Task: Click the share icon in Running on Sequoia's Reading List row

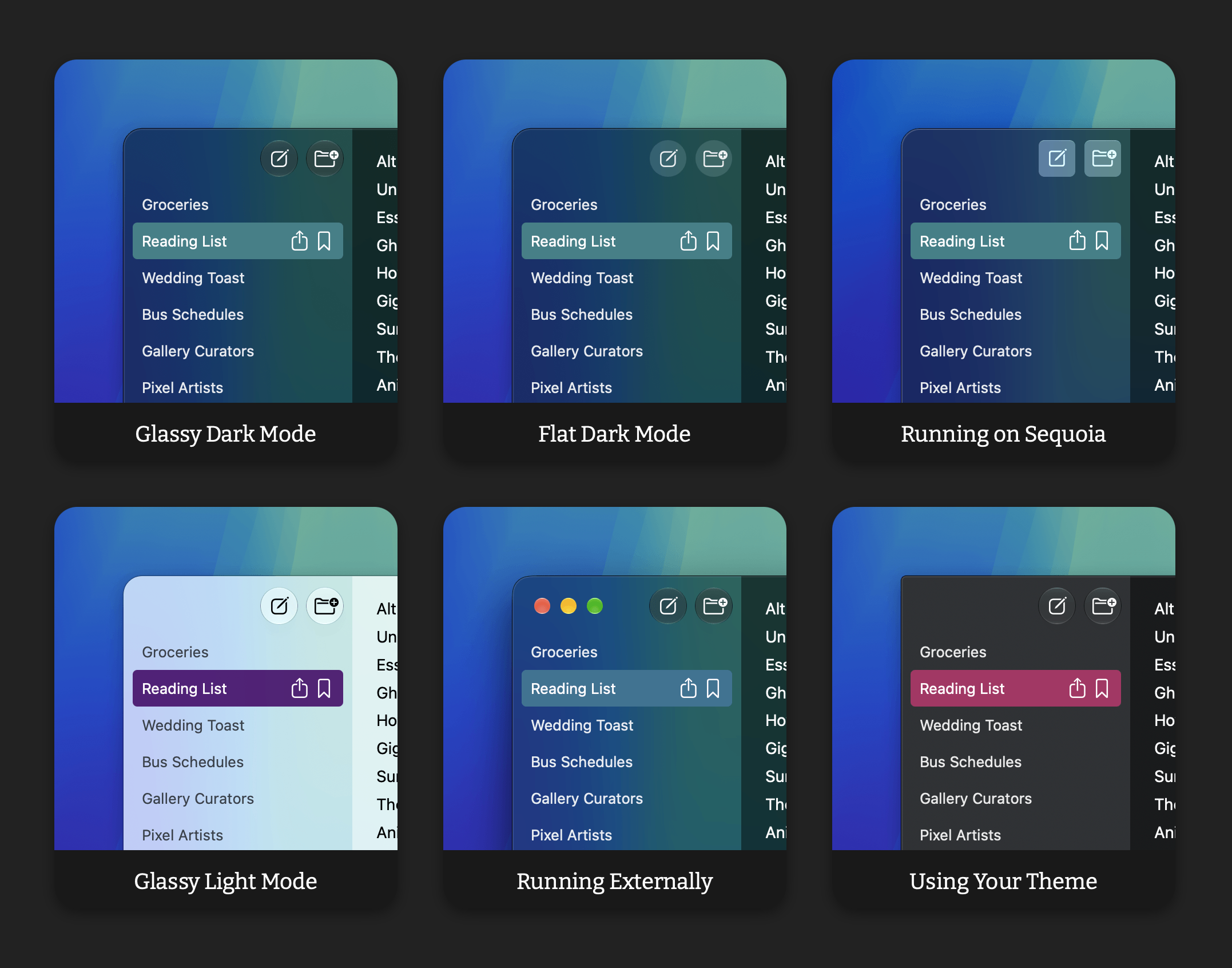Action: pyautogui.click(x=1077, y=241)
